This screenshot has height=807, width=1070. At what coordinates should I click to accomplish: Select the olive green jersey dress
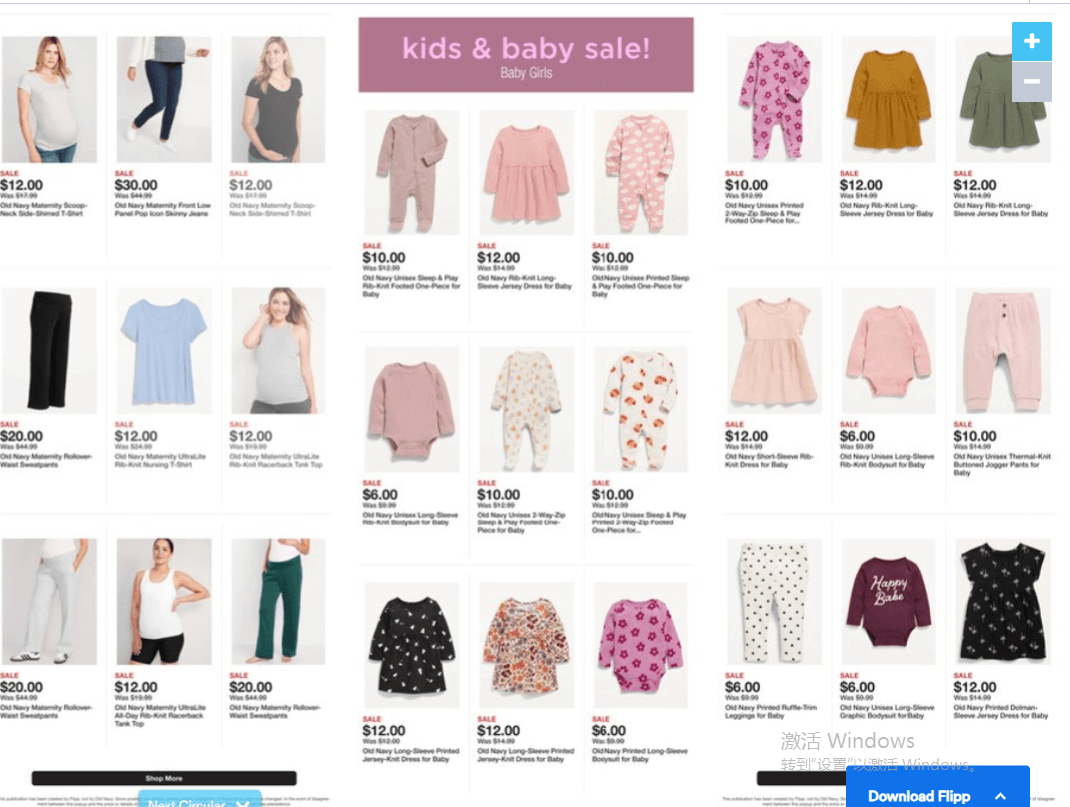click(x=1002, y=100)
